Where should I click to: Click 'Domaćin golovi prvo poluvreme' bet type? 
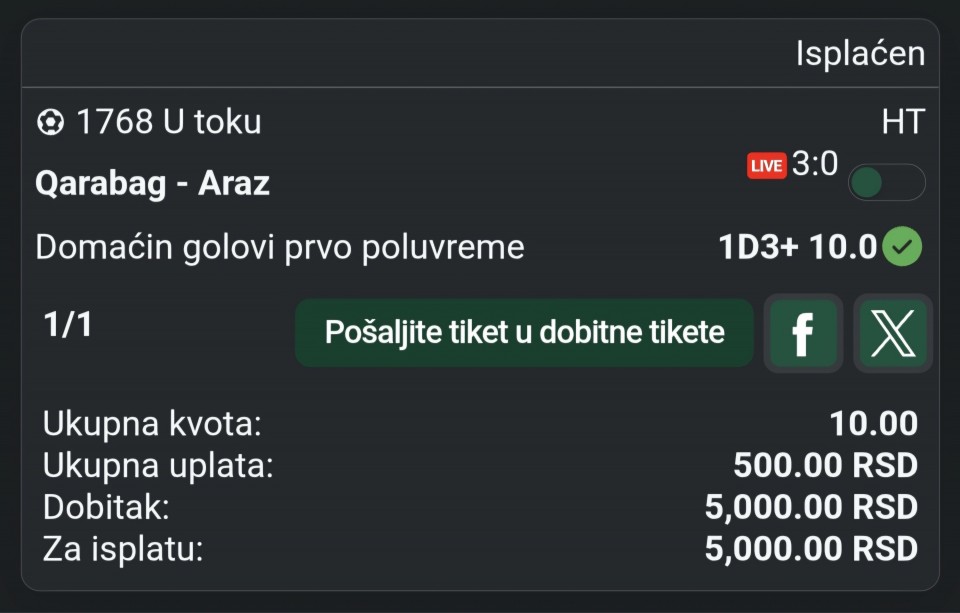coord(280,247)
